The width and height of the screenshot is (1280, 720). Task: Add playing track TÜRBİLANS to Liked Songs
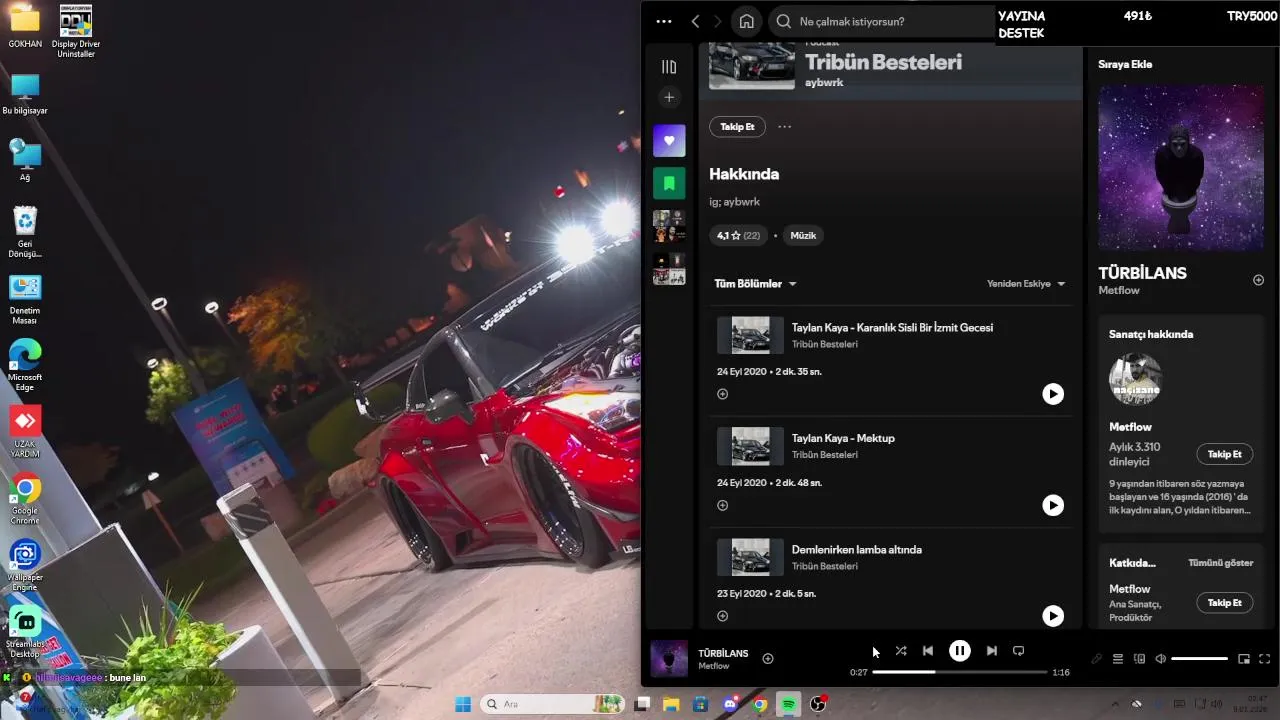point(768,658)
